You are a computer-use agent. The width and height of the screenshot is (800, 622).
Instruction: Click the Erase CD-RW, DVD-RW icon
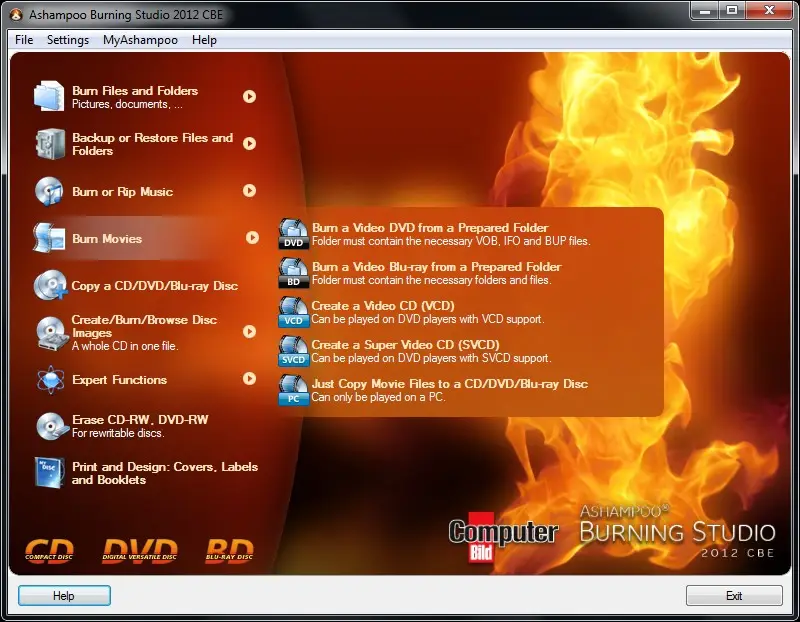click(52, 426)
